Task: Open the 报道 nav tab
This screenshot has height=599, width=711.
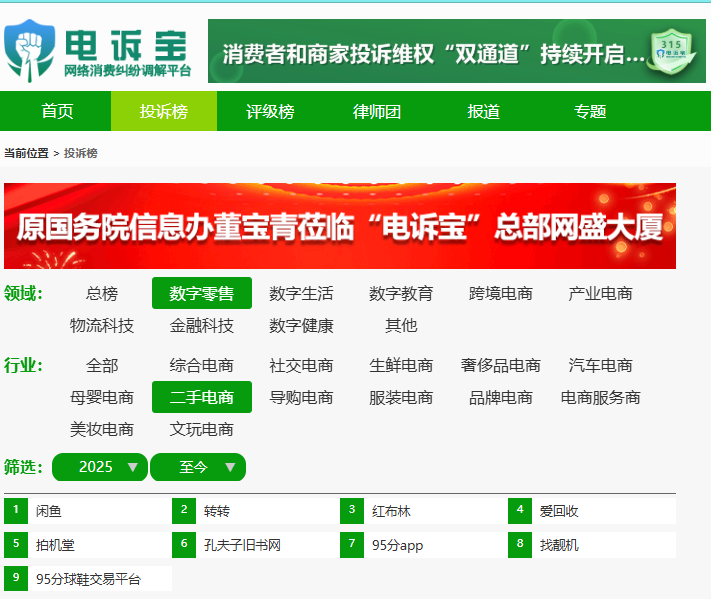Action: (x=483, y=111)
